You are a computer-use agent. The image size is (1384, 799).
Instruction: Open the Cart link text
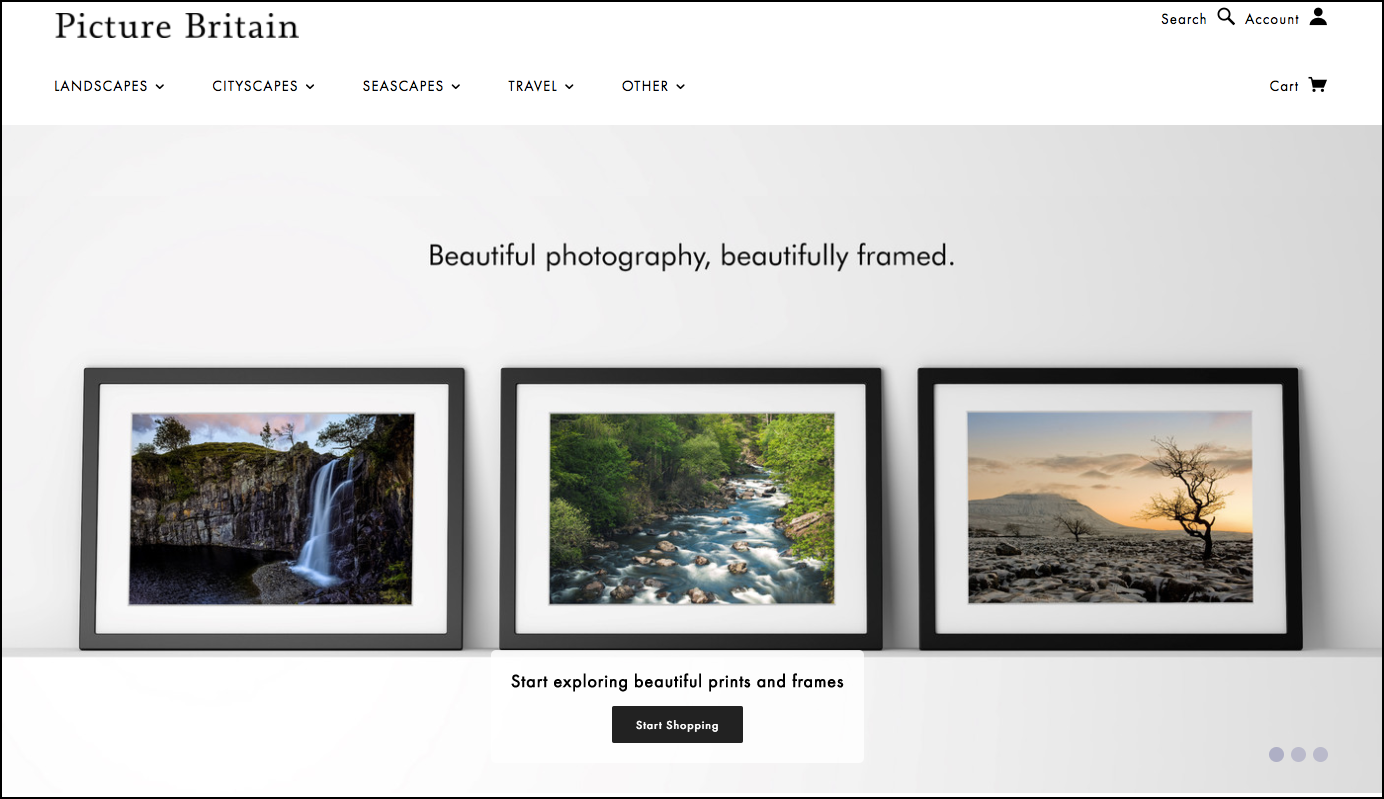1284,86
